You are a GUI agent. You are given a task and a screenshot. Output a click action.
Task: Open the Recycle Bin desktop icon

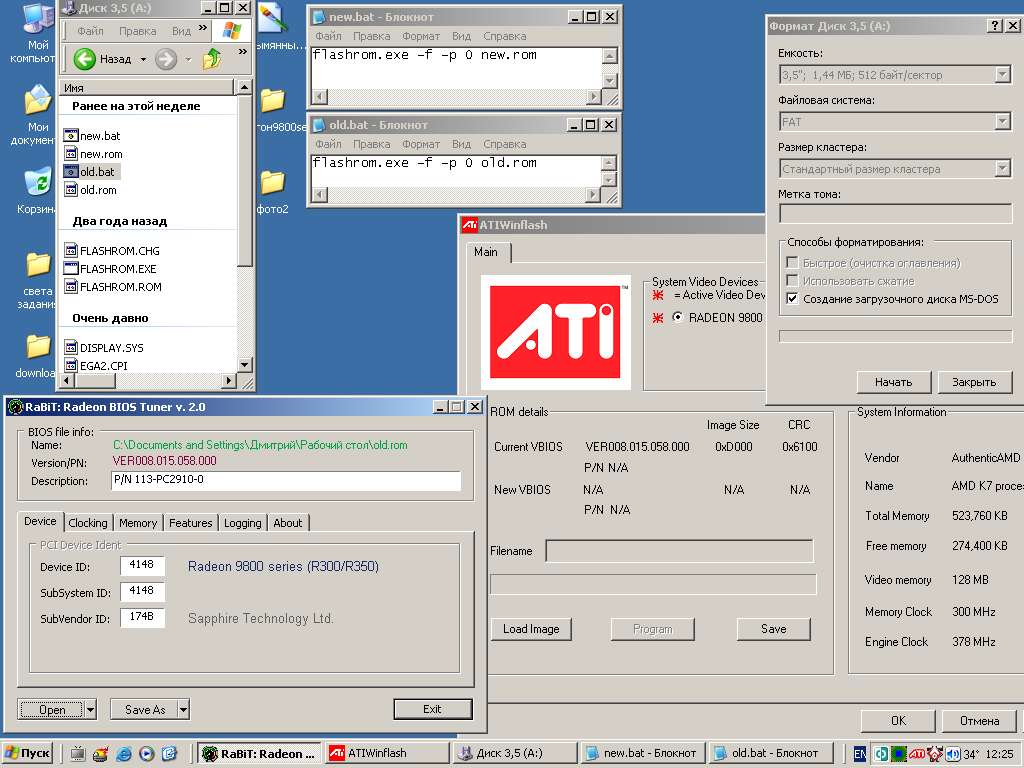(38, 181)
